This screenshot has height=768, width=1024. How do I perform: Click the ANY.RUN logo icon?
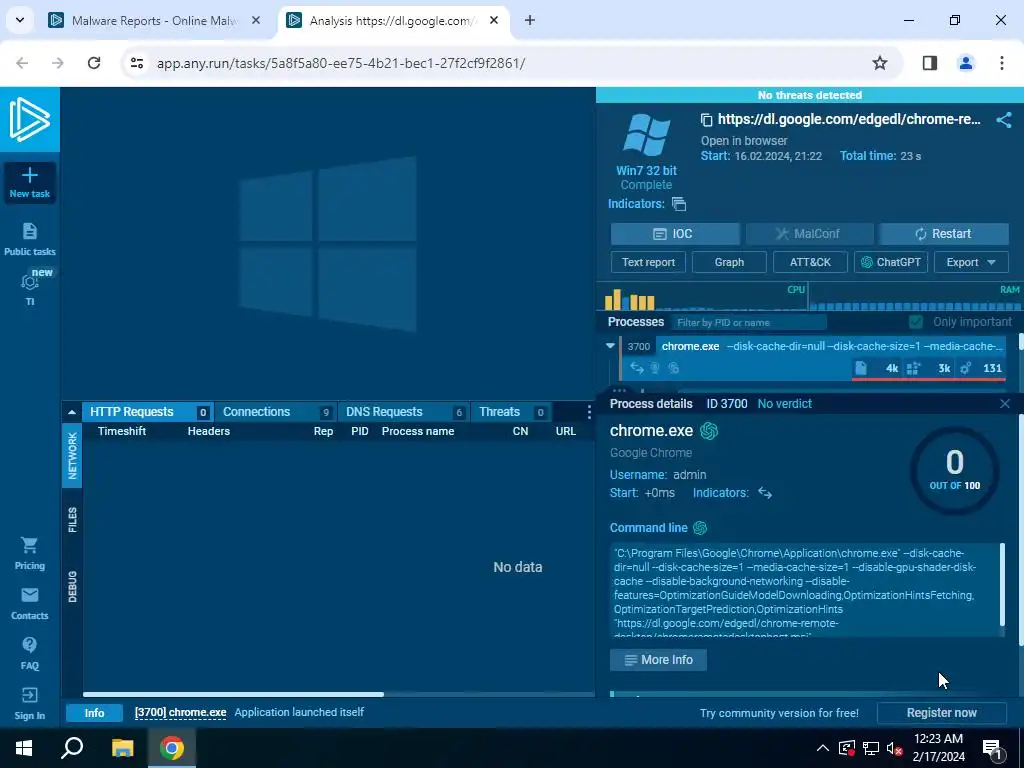point(29,120)
